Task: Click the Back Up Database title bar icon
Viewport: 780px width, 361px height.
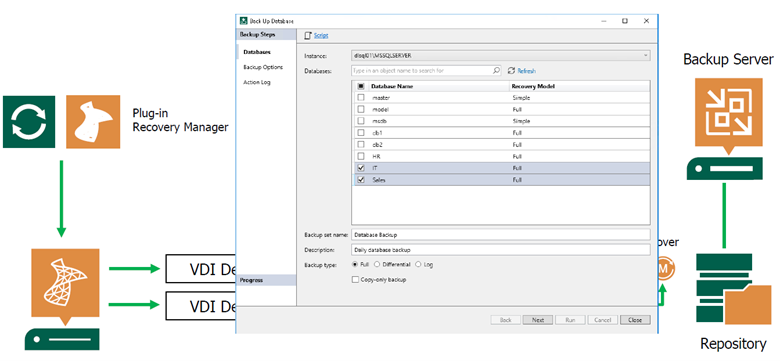Action: 244,21
